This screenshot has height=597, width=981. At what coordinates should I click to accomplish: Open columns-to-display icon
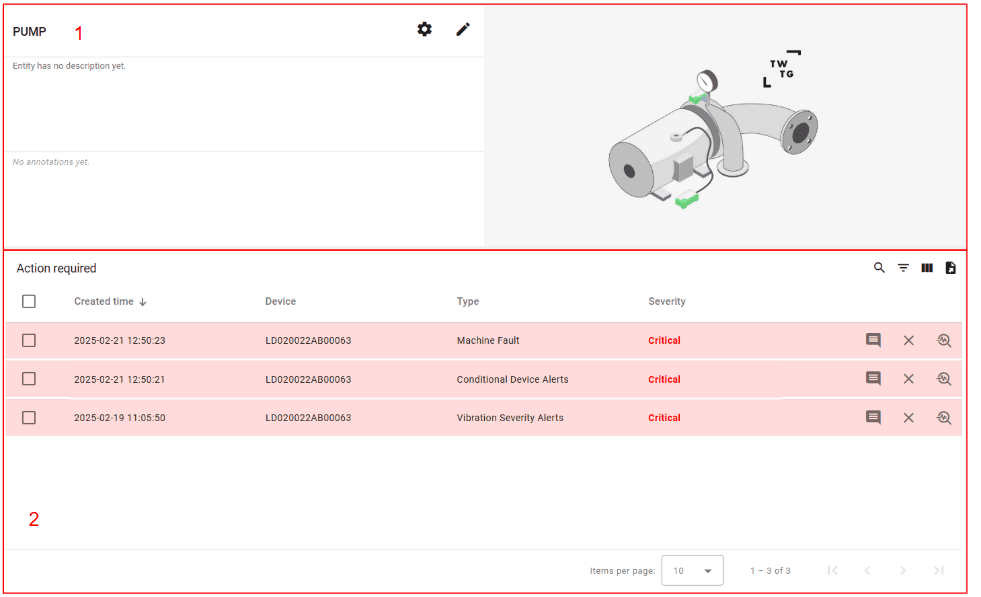[927, 268]
